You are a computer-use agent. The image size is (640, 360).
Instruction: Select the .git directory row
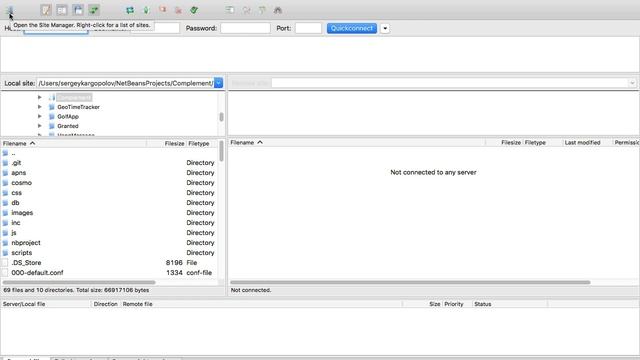(109, 163)
